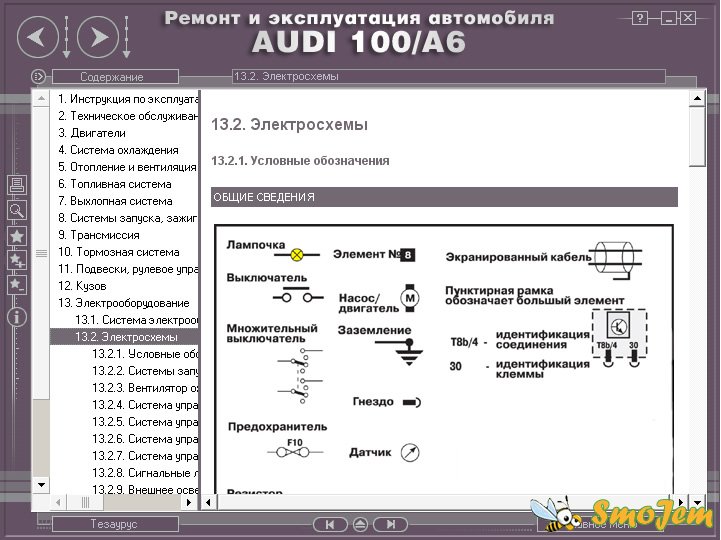The width and height of the screenshot is (721, 540).
Task: Open chapter '7. Выхлопная система'
Action: (115, 201)
